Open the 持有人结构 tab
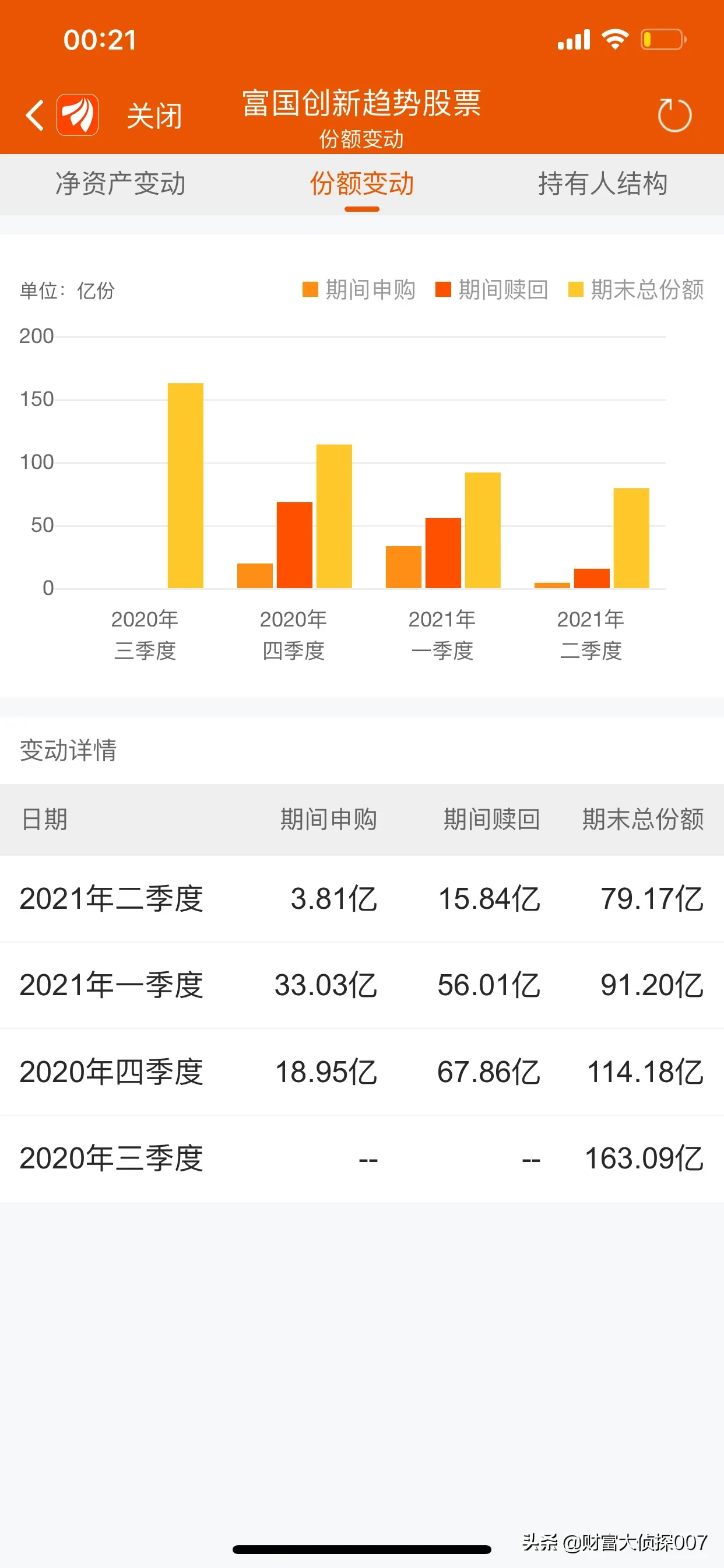This screenshot has width=724, height=1568. 603,183
